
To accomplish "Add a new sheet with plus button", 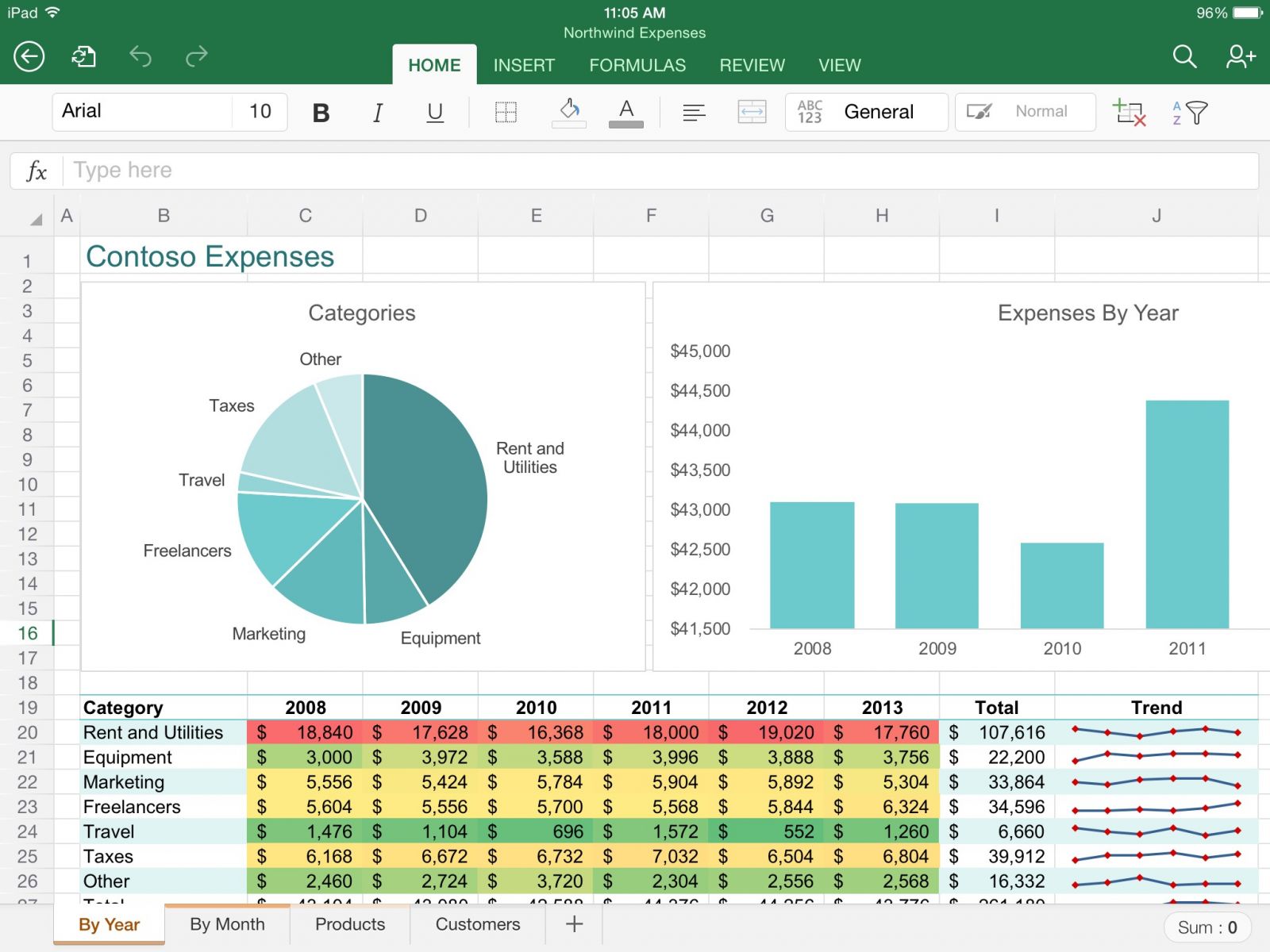I will pyautogui.click(x=574, y=924).
